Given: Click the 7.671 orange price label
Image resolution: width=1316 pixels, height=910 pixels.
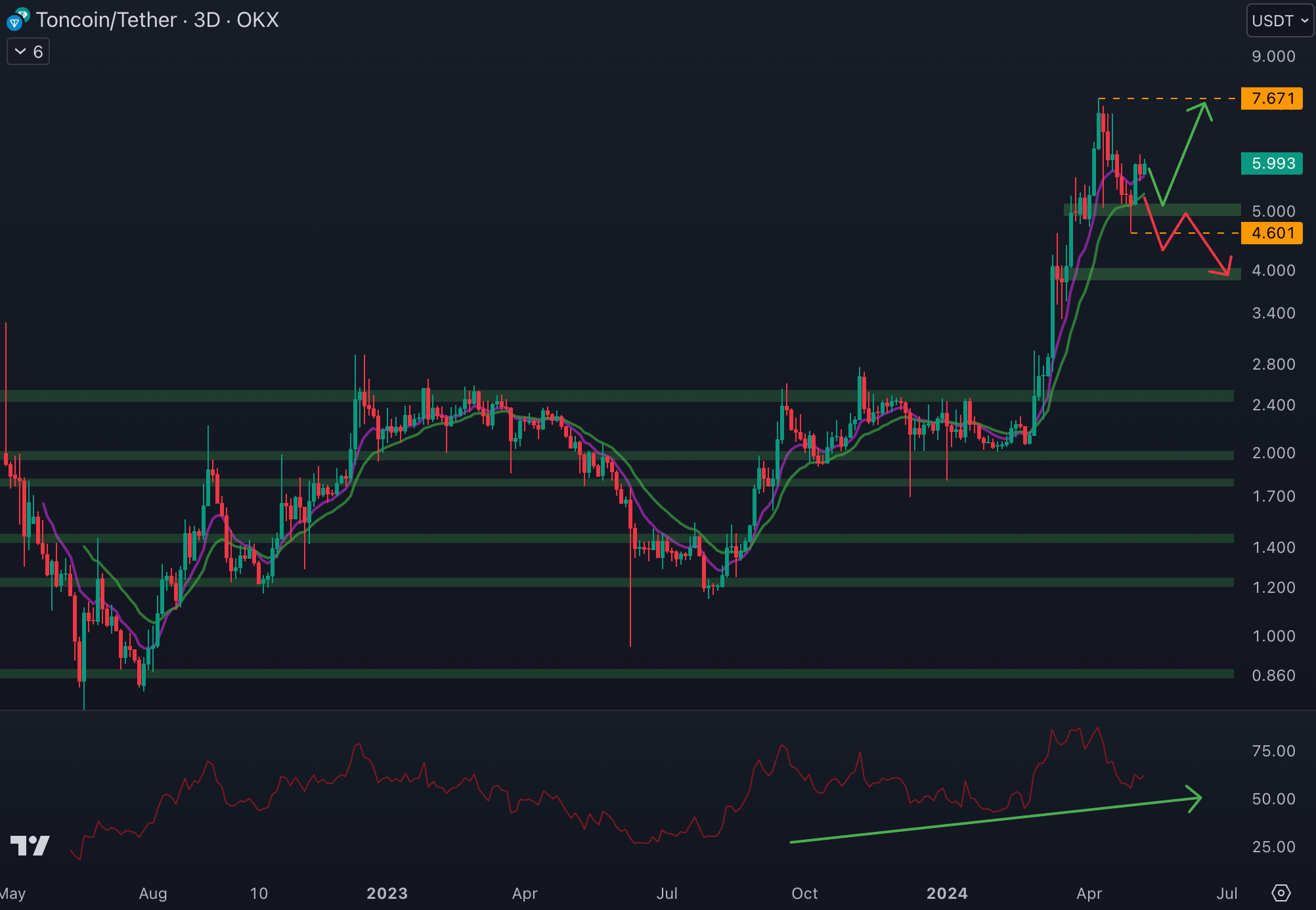Looking at the screenshot, I should (1272, 98).
